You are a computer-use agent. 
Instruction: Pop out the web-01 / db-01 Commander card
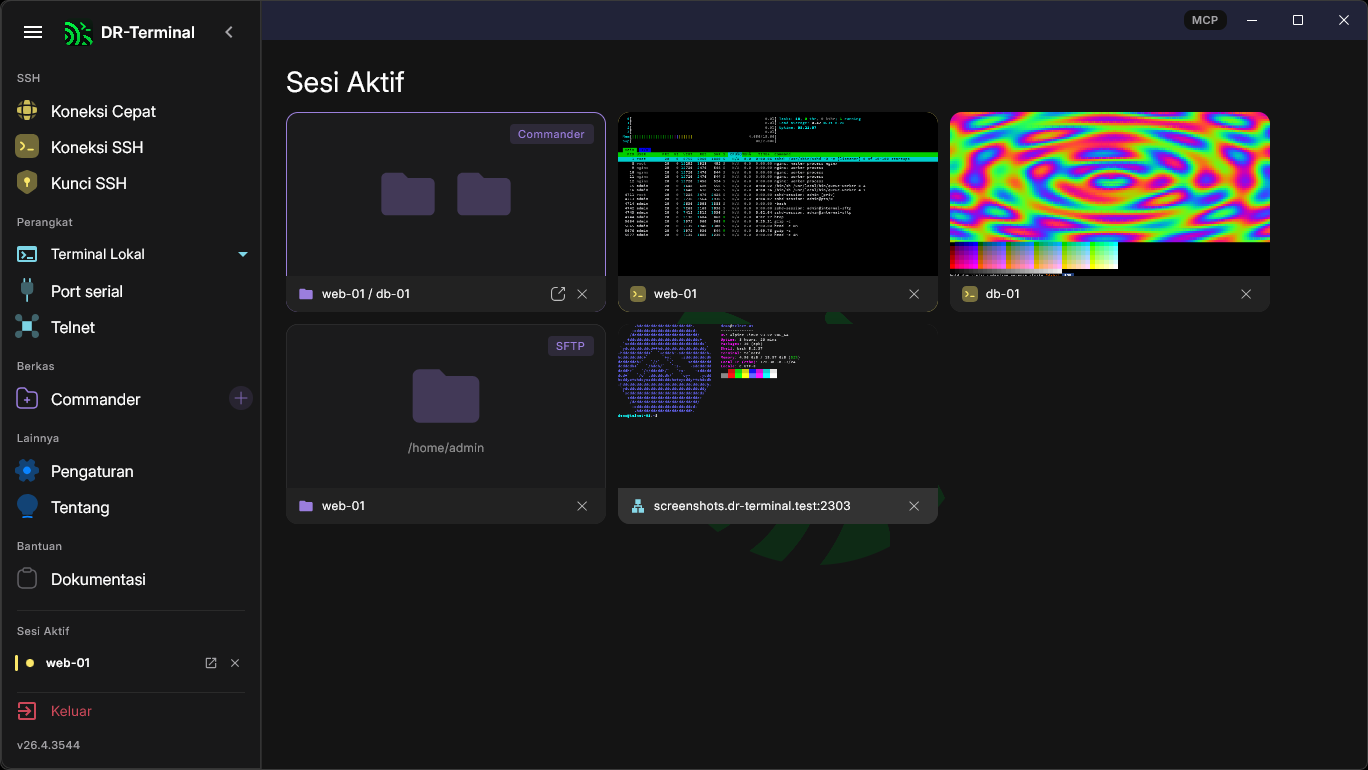tap(558, 294)
